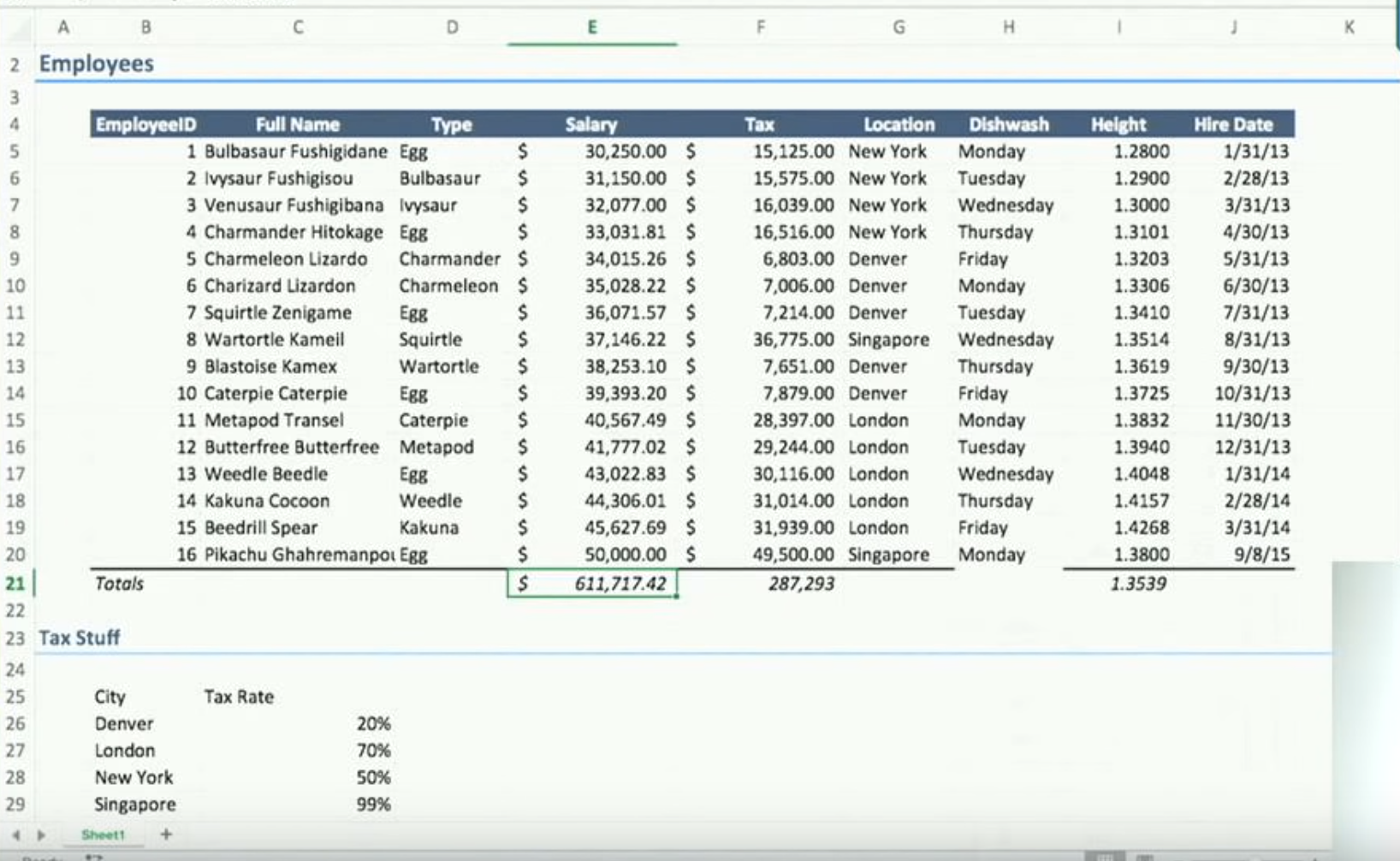Select the row 21 header
The width and height of the screenshot is (1400, 861).
click(15, 584)
